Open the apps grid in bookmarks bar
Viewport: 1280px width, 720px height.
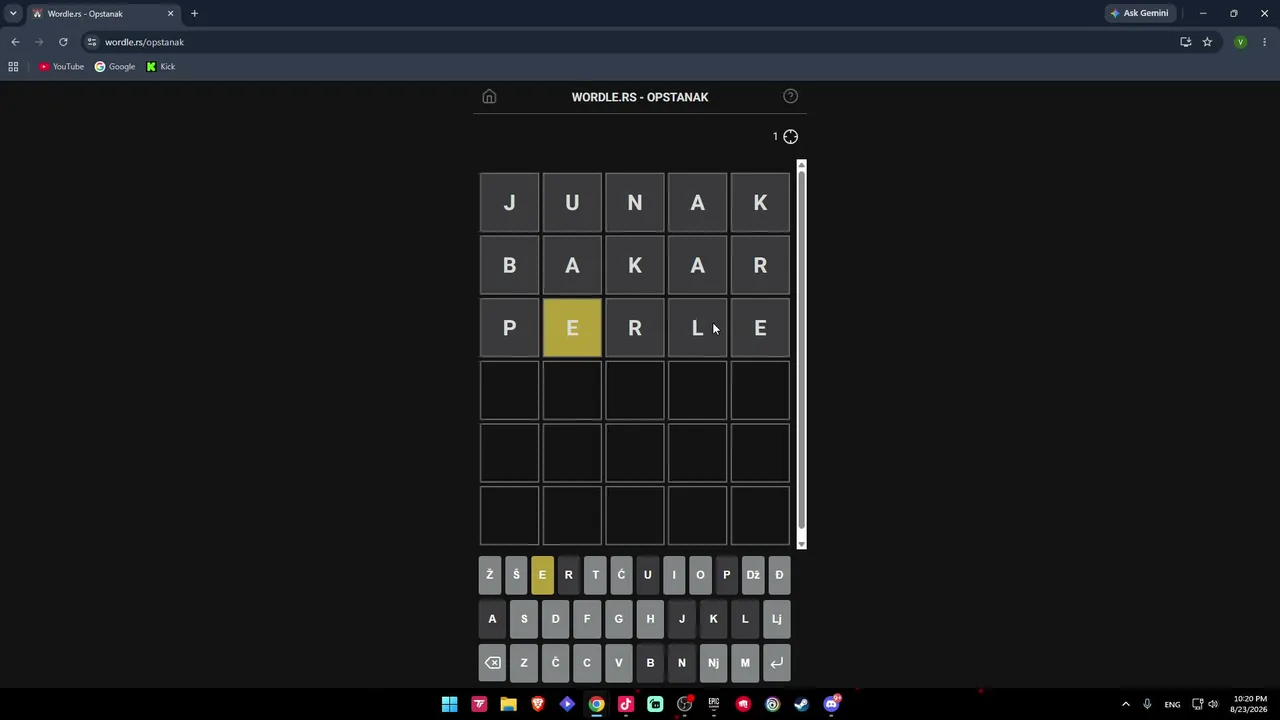point(13,67)
